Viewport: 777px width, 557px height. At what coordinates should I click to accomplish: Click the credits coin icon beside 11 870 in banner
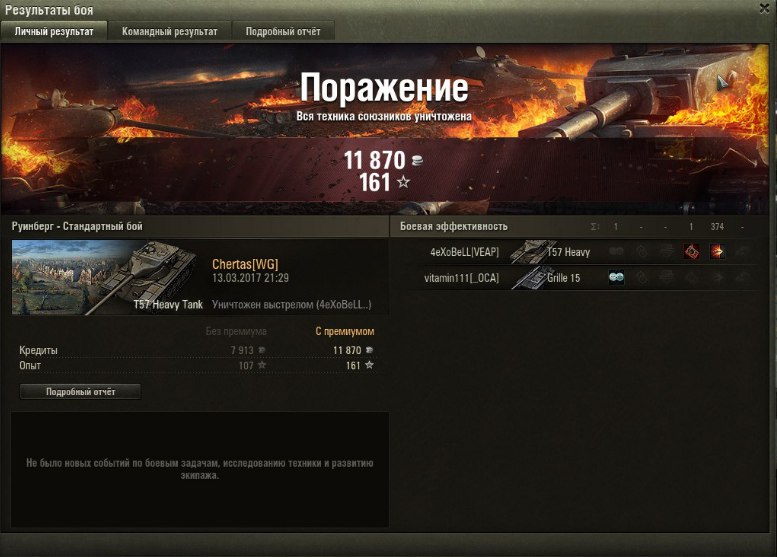[417, 160]
